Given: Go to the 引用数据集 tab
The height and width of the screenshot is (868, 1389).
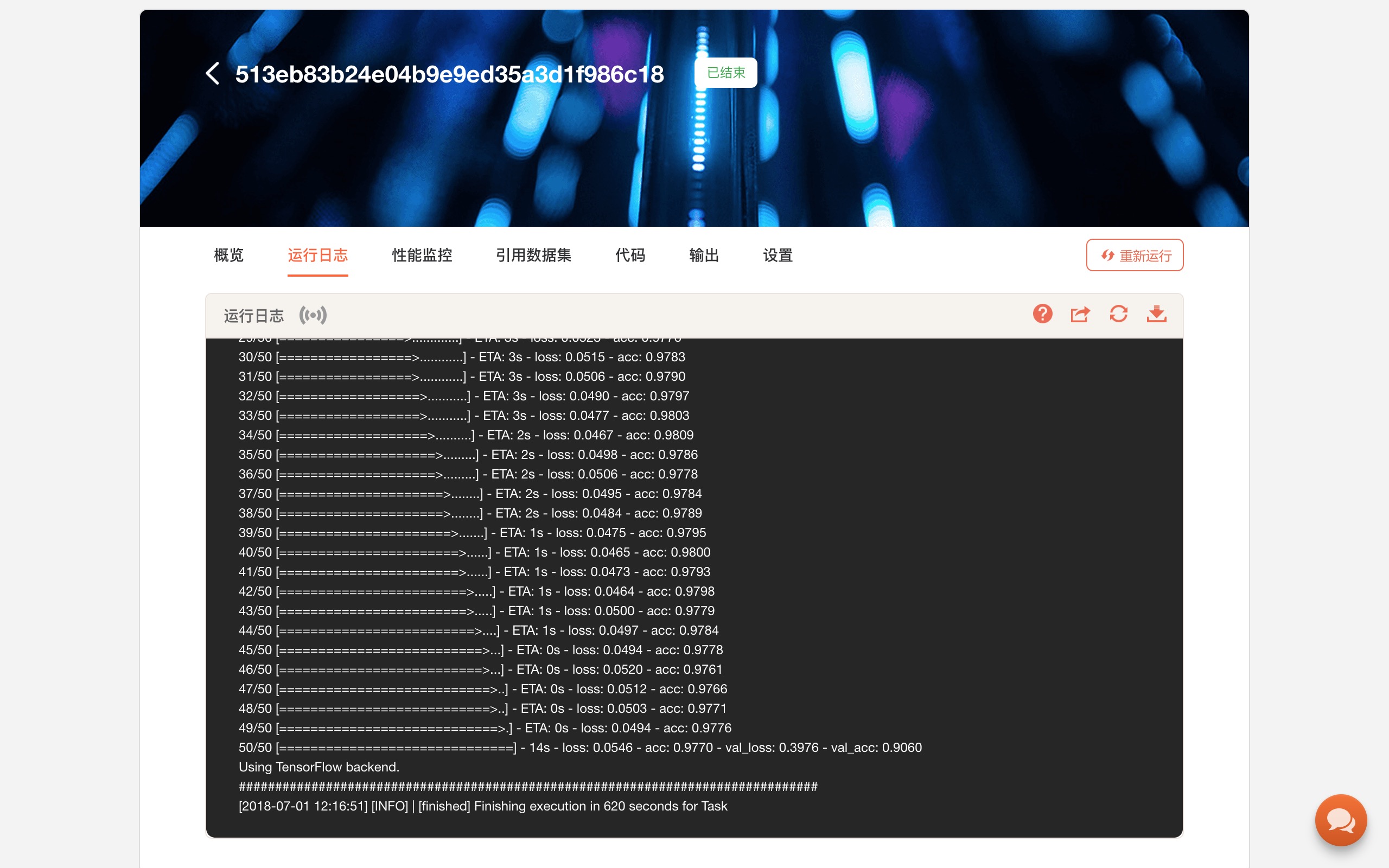Looking at the screenshot, I should (x=533, y=256).
